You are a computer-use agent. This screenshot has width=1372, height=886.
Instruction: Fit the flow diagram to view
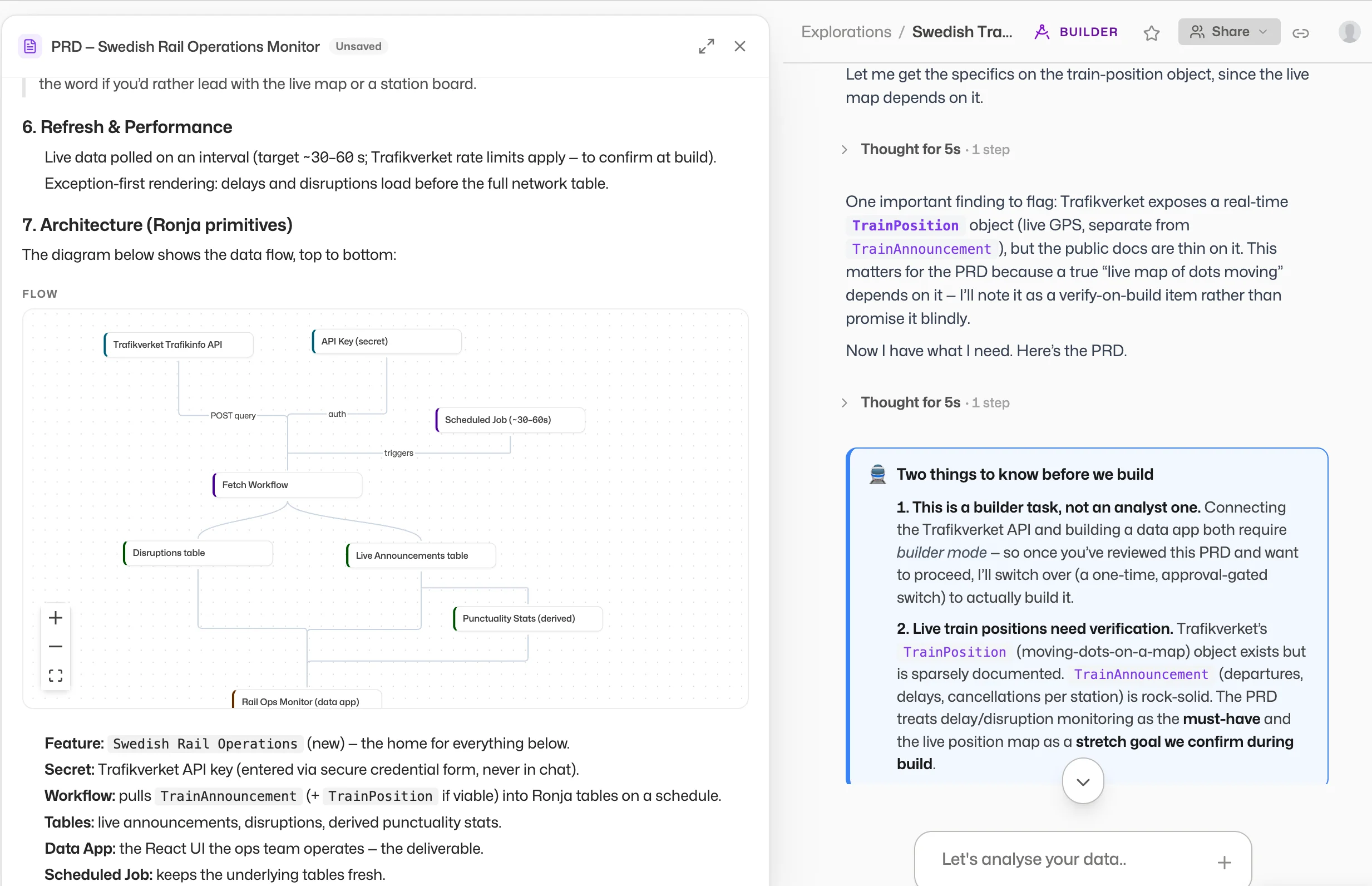(56, 676)
